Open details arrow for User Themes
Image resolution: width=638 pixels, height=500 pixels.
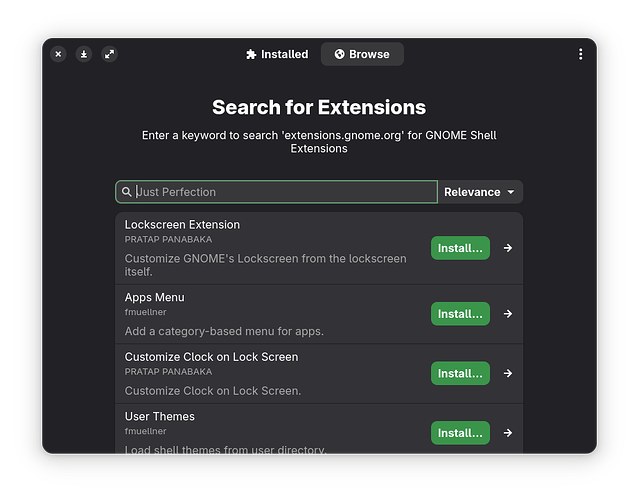click(x=508, y=433)
